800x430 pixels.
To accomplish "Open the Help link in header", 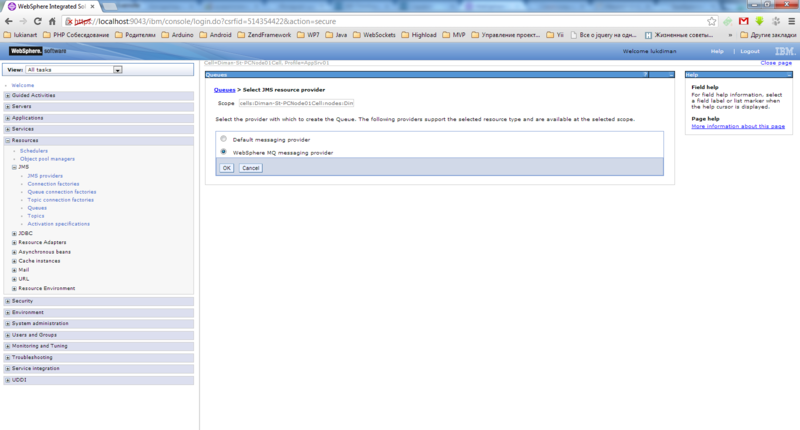I will 717,52.
